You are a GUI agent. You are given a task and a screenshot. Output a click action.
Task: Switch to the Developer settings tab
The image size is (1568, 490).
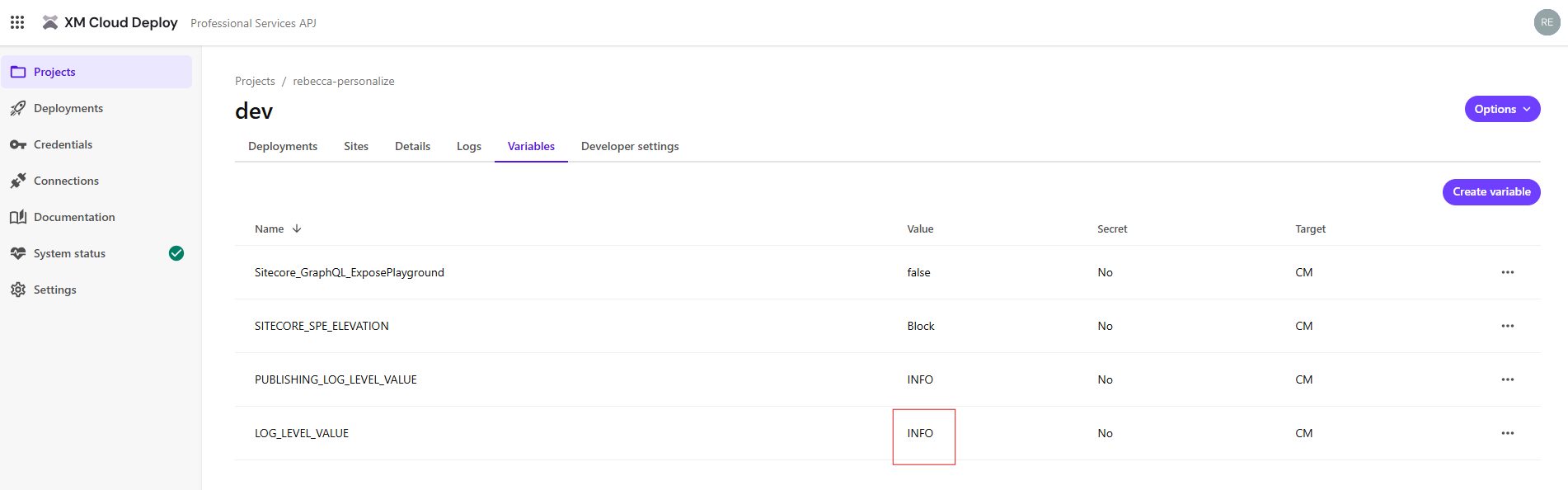630,146
